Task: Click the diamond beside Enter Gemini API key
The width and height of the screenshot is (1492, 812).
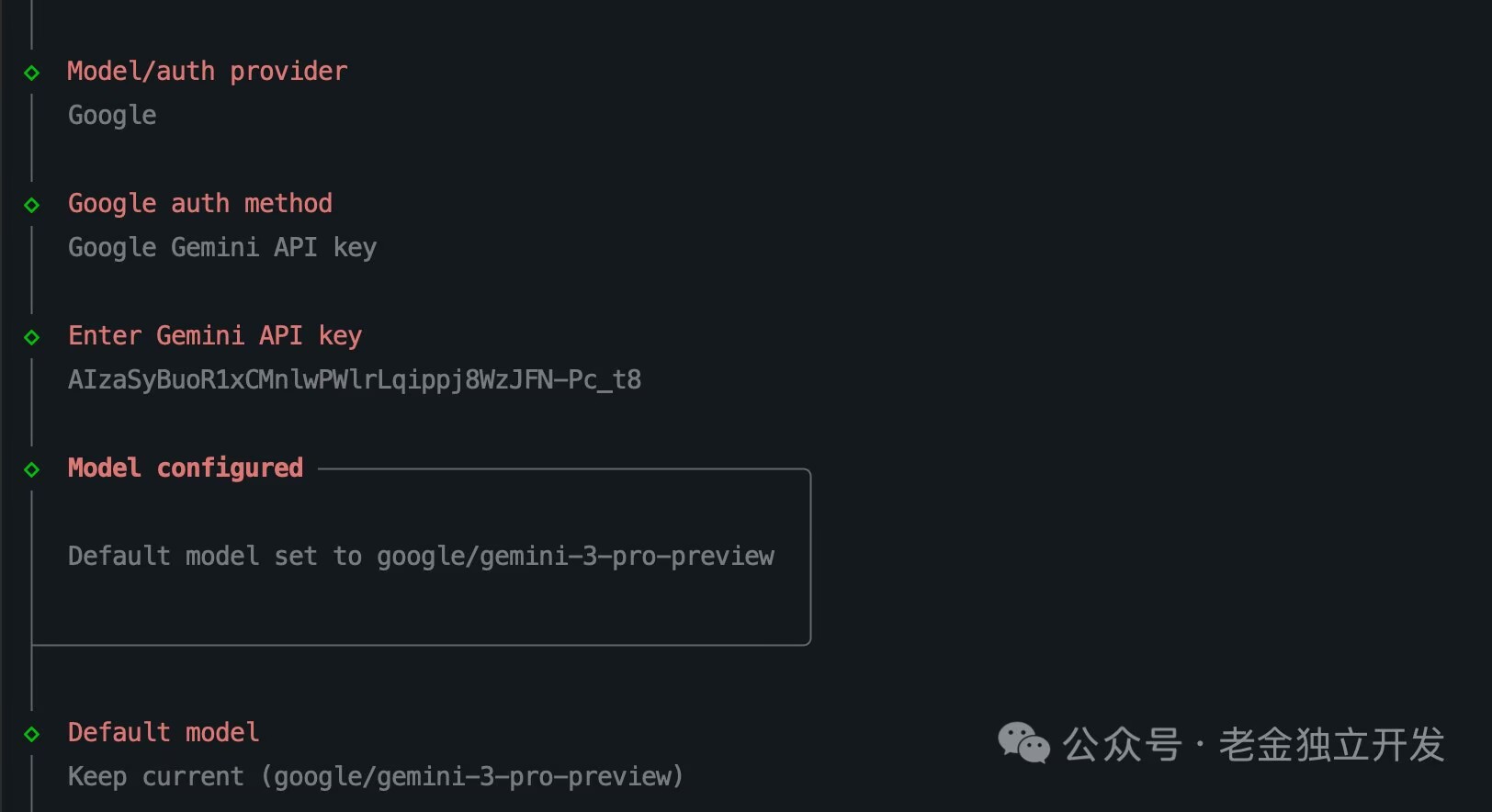Action: [32, 337]
